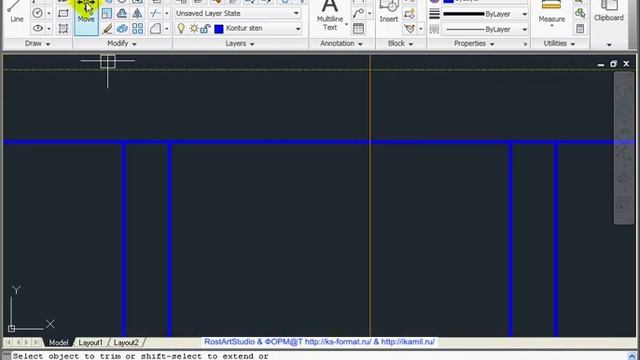This screenshot has width=640, height=360.
Task: Click the Trim tool icon
Action: [x=155, y=13]
